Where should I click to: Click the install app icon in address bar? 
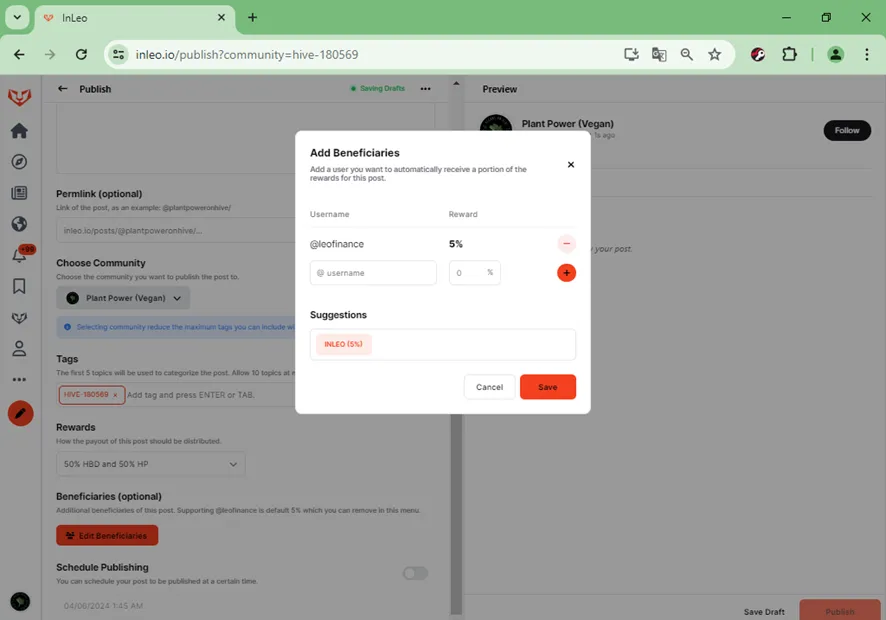(x=631, y=54)
